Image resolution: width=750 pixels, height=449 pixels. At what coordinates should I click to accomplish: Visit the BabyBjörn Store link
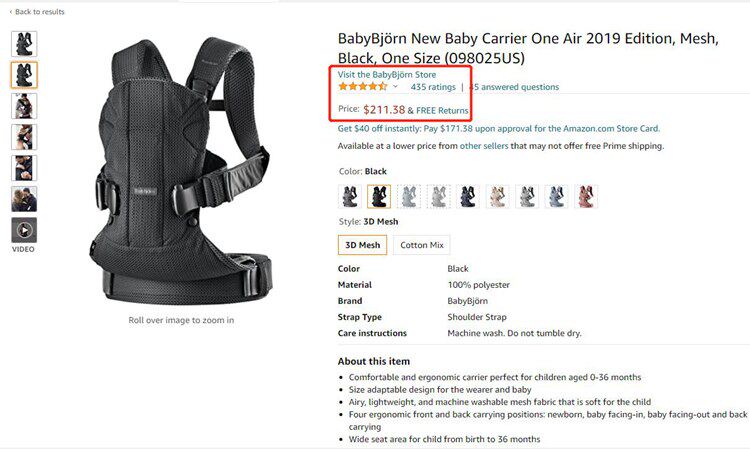click(386, 75)
